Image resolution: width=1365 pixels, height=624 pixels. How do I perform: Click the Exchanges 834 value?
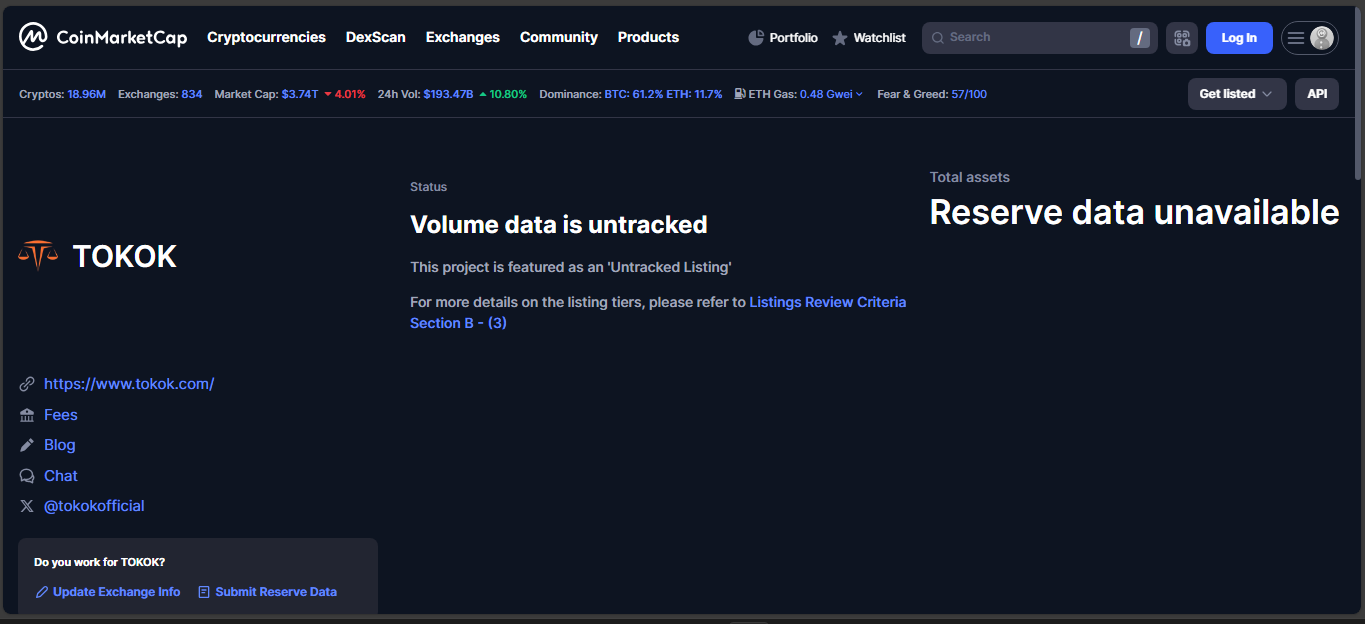(x=192, y=94)
